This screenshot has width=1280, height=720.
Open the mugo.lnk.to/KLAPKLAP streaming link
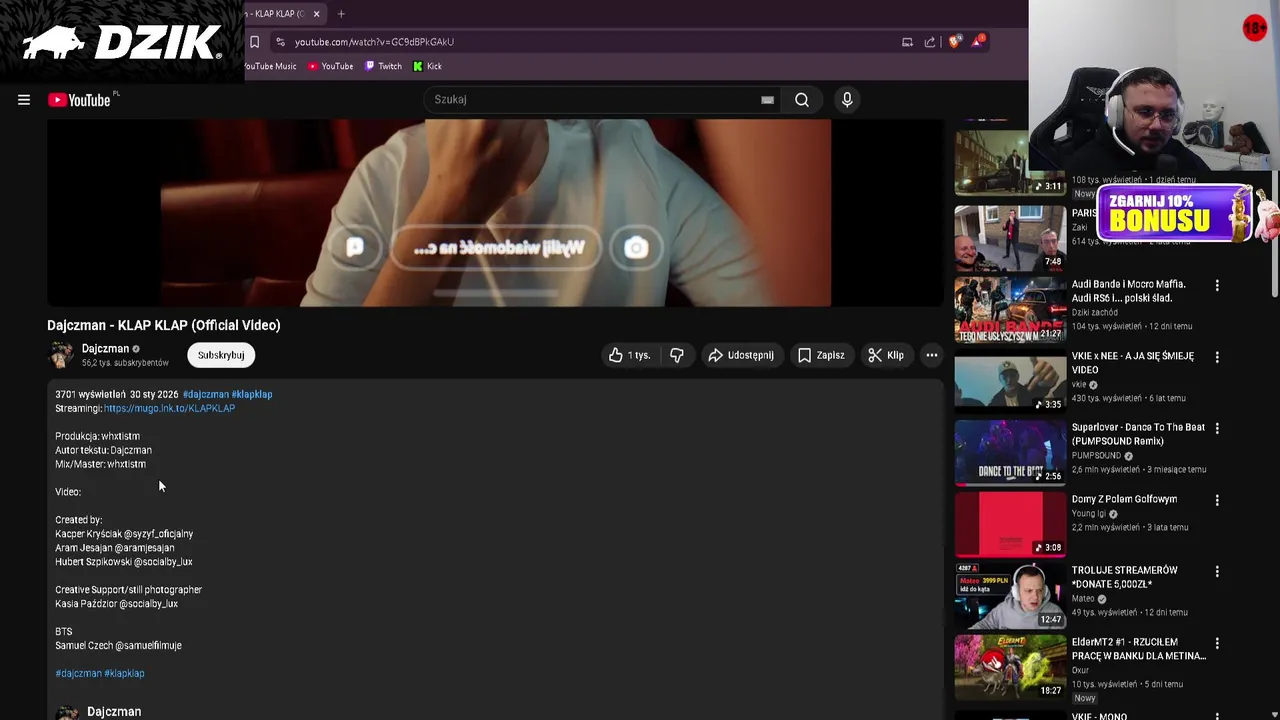tap(169, 408)
